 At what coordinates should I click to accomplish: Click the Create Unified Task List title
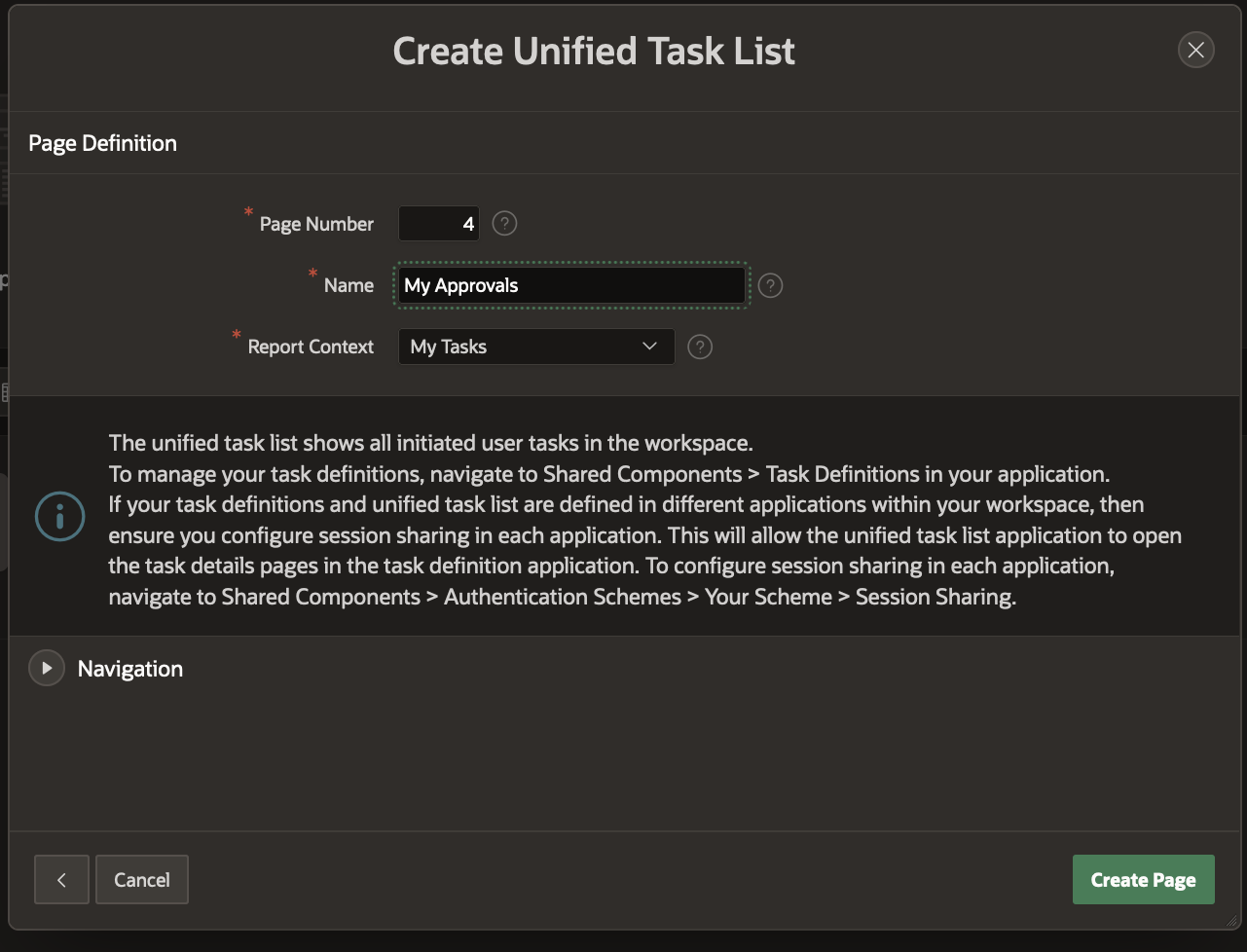[594, 51]
